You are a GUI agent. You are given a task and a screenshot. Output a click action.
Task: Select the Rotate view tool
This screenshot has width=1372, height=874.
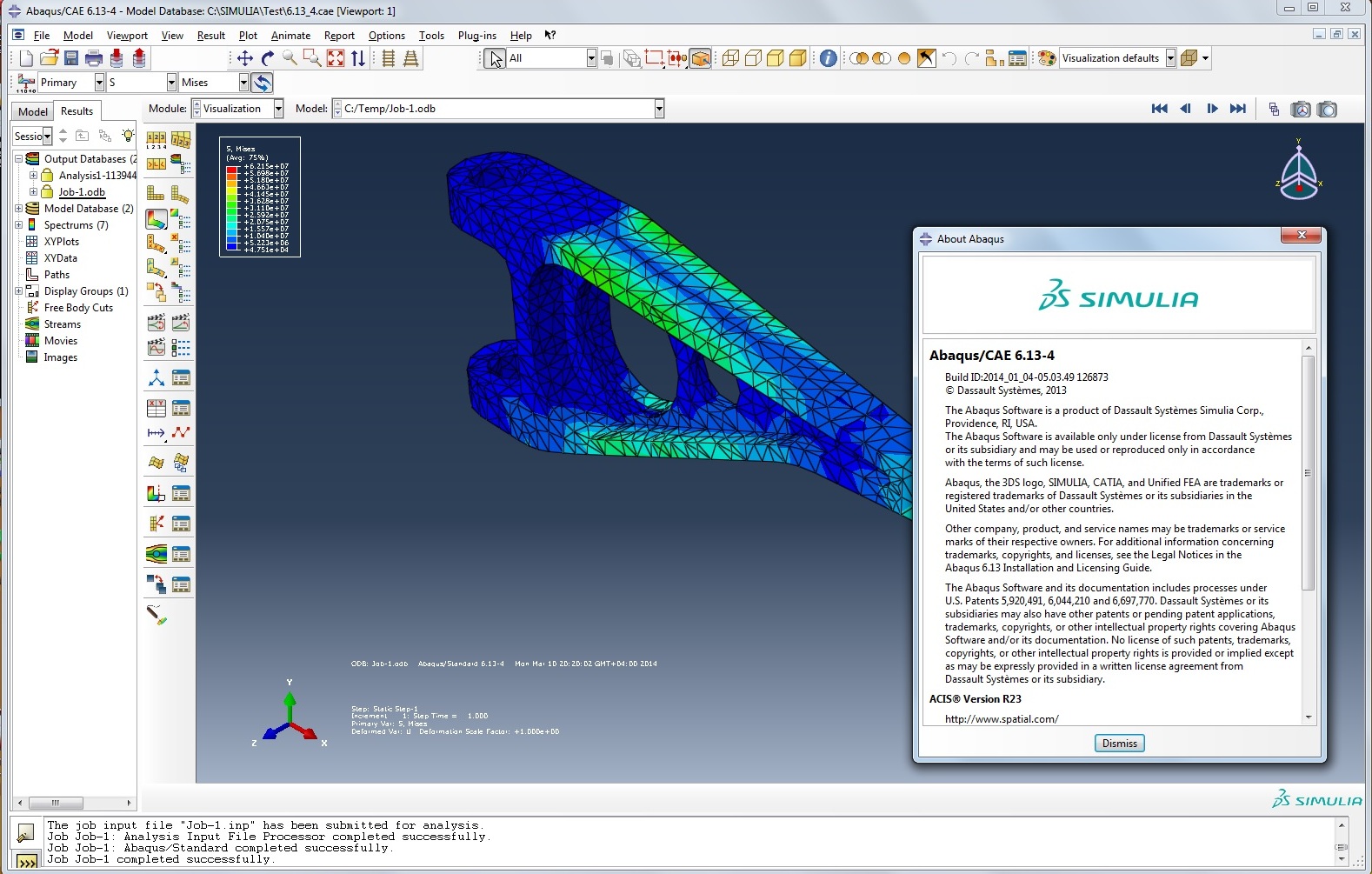(x=268, y=58)
